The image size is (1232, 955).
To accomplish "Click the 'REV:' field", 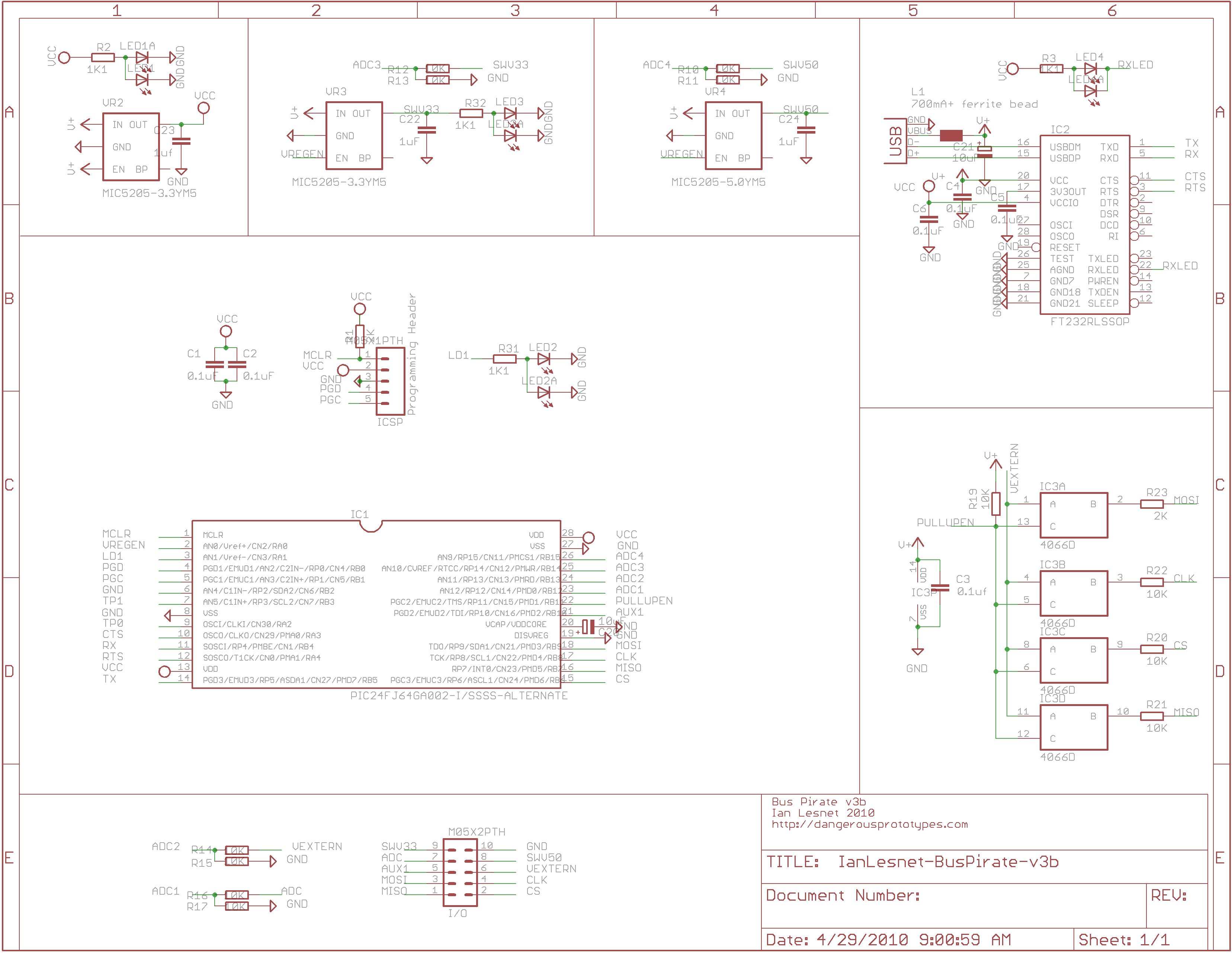I will (1169, 895).
